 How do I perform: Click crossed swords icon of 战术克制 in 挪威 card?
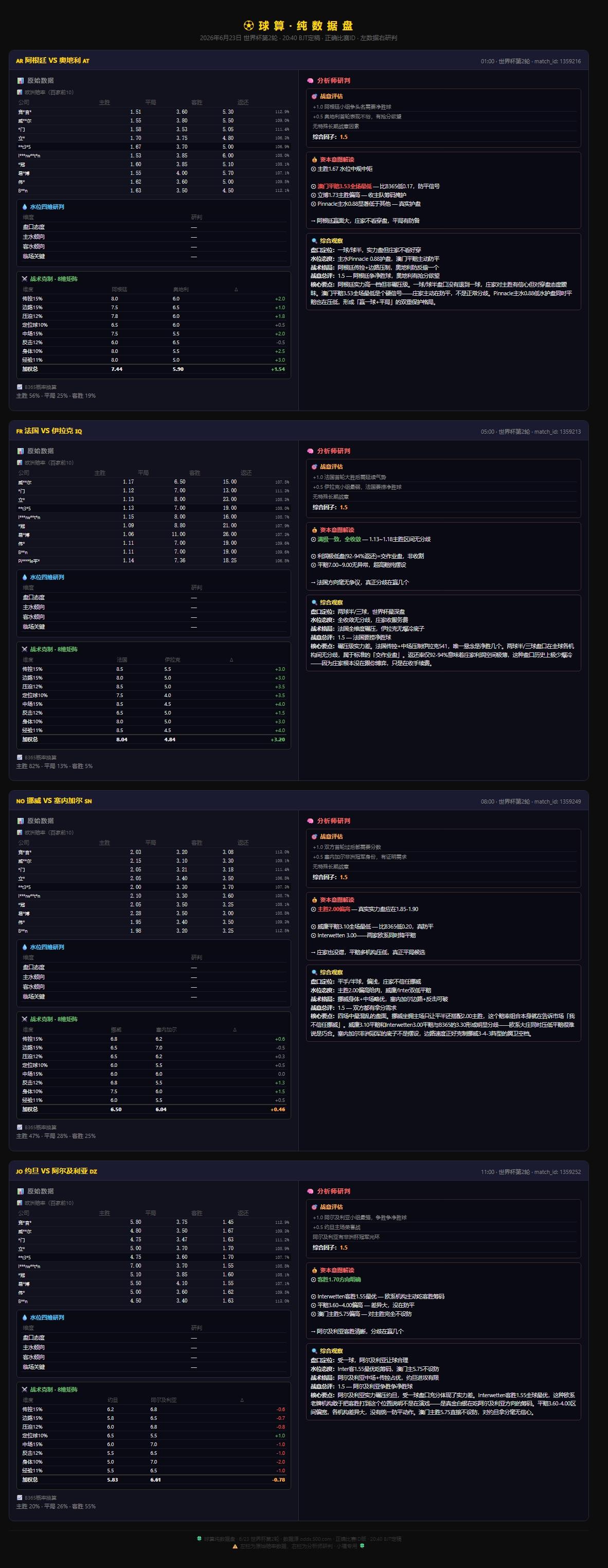tap(25, 1020)
